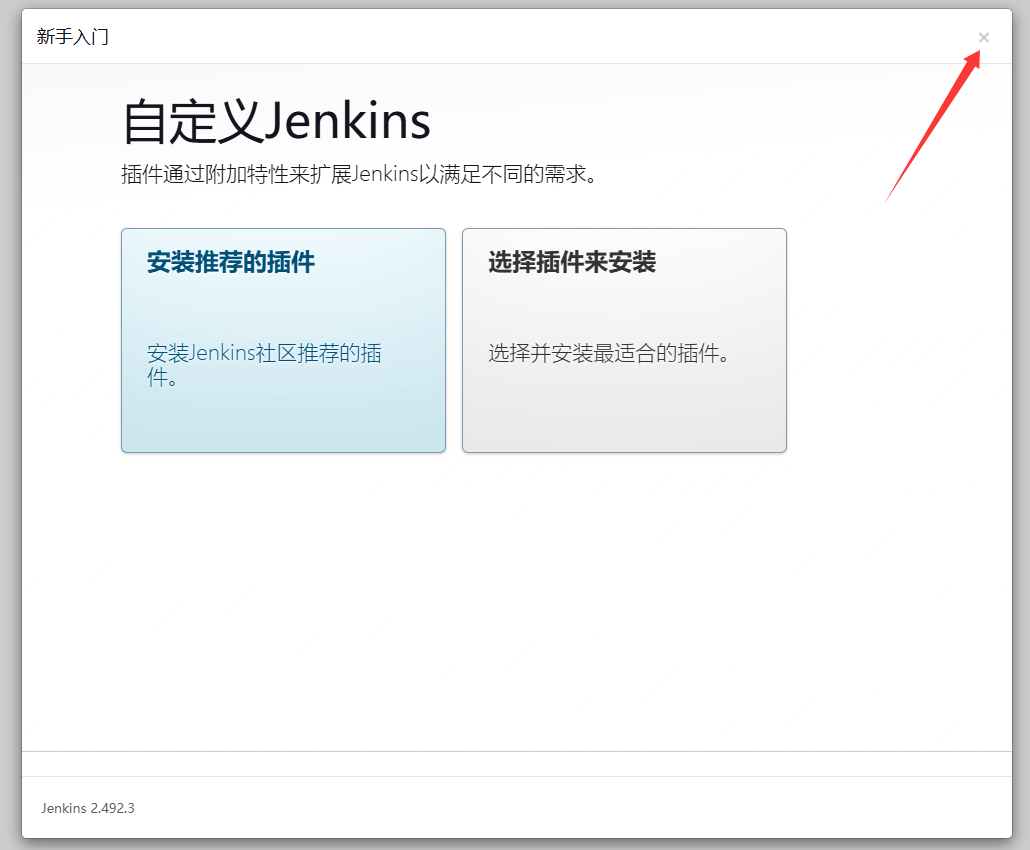Click the 选择插件来安装 card
The image size is (1030, 850).
[624, 340]
